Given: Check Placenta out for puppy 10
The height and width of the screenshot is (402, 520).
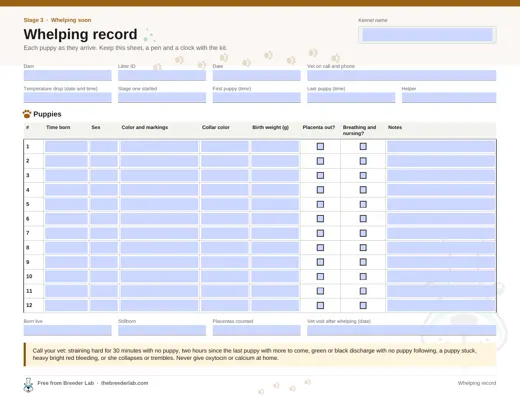Looking at the screenshot, I should [320, 276].
